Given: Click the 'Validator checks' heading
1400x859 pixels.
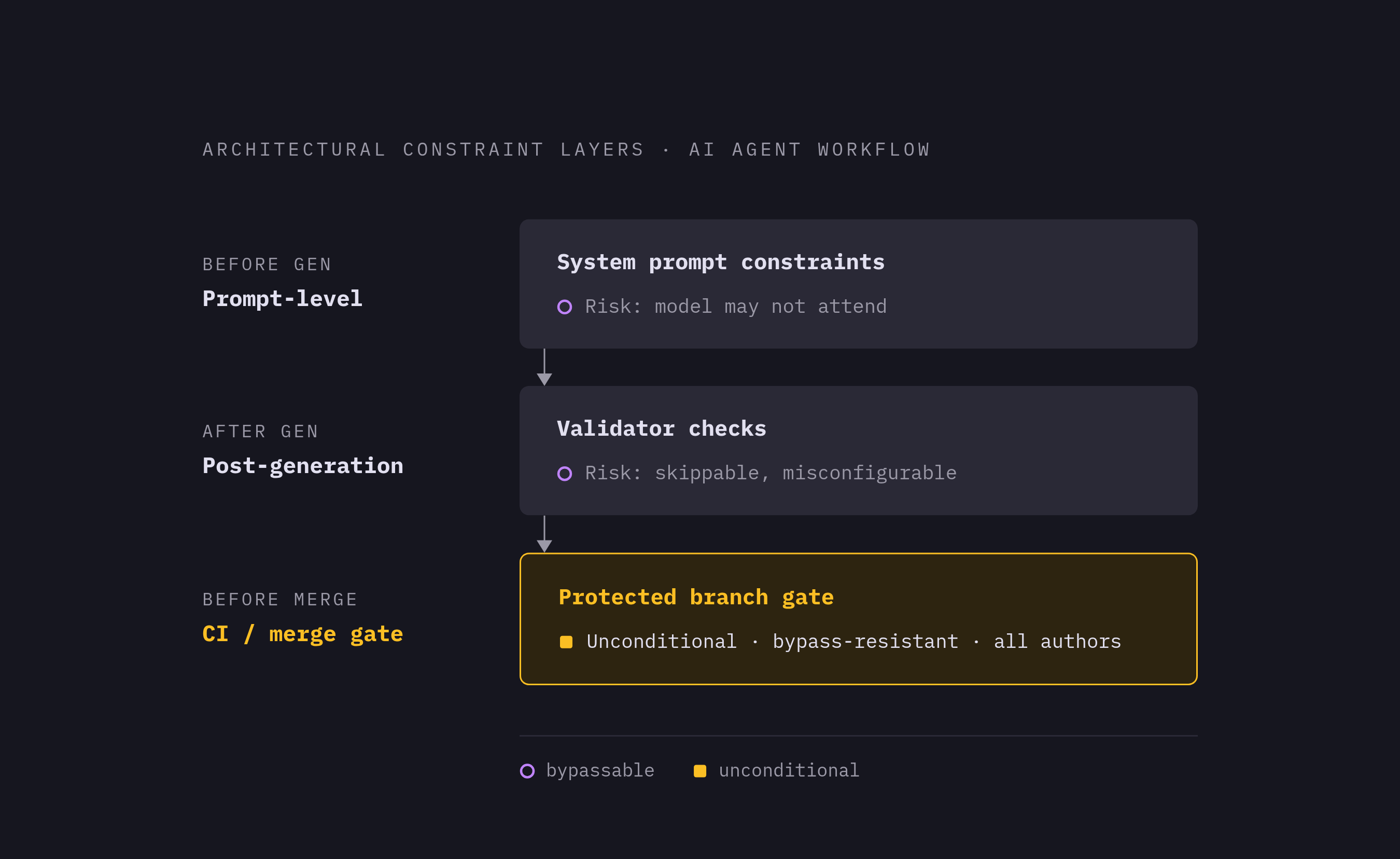Looking at the screenshot, I should (x=661, y=428).
